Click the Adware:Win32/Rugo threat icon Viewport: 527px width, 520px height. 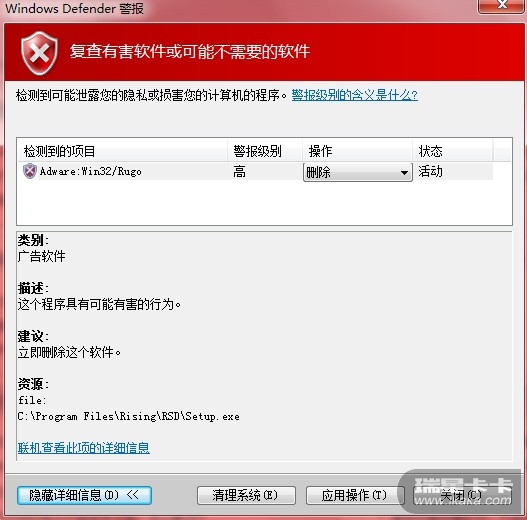pos(30,171)
